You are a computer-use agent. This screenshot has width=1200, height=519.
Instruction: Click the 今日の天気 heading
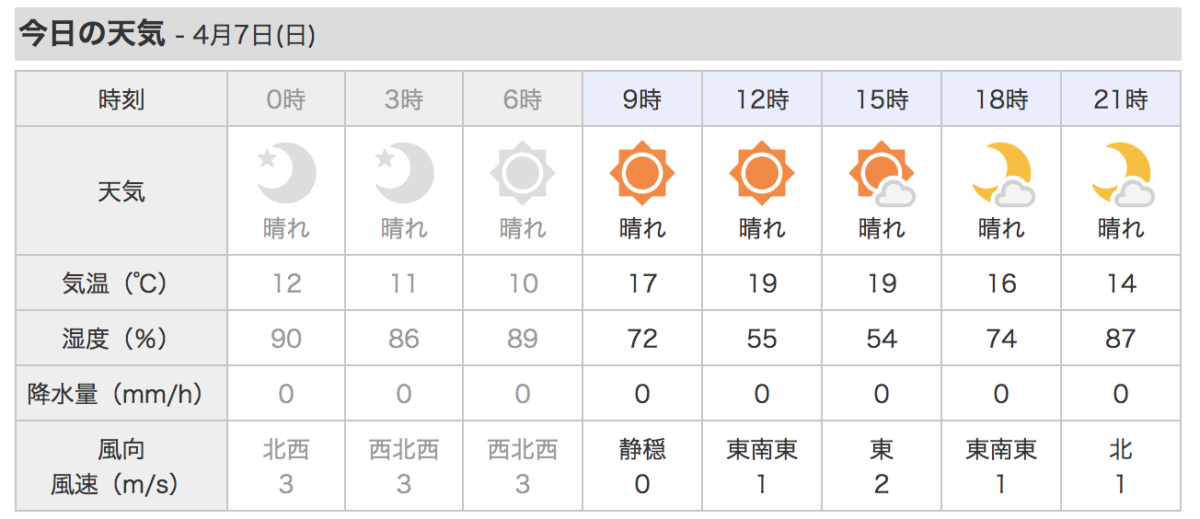point(92,34)
